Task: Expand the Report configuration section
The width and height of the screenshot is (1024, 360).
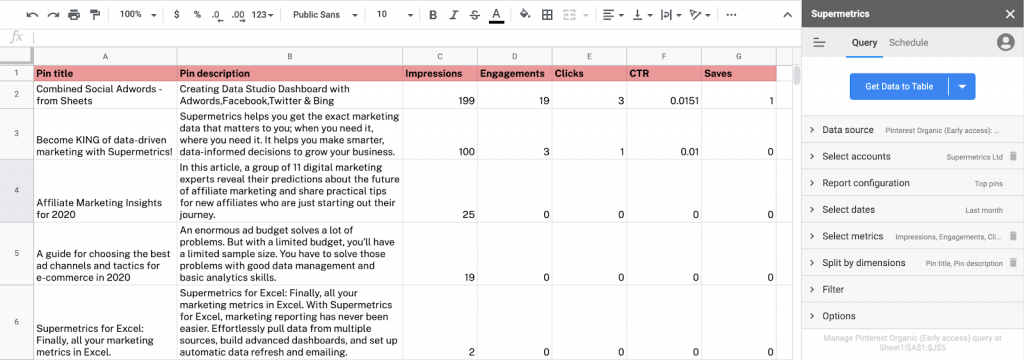Action: [x=912, y=183]
